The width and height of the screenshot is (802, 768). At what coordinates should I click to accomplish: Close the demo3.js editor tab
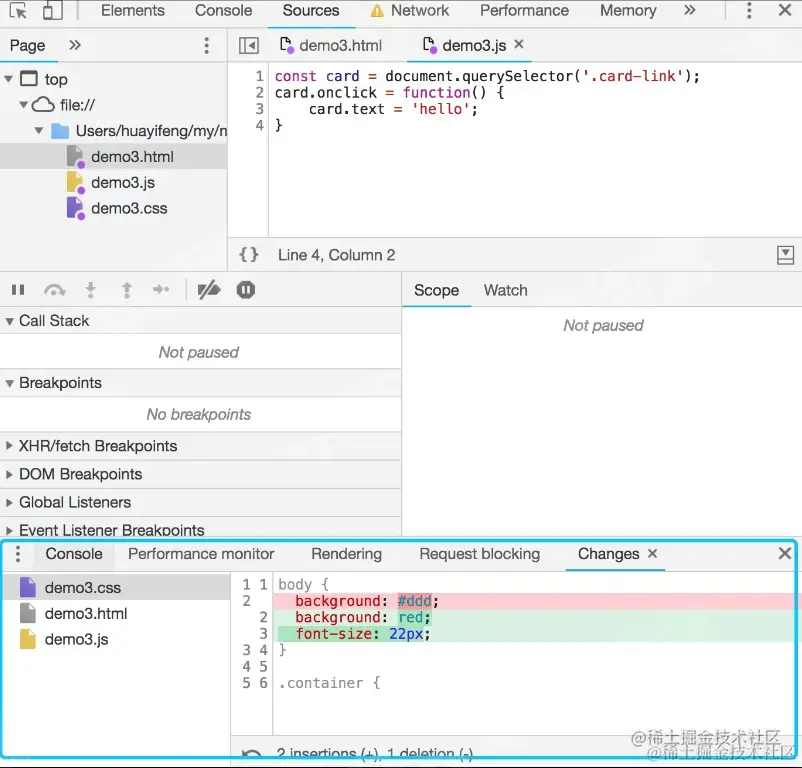click(x=519, y=44)
